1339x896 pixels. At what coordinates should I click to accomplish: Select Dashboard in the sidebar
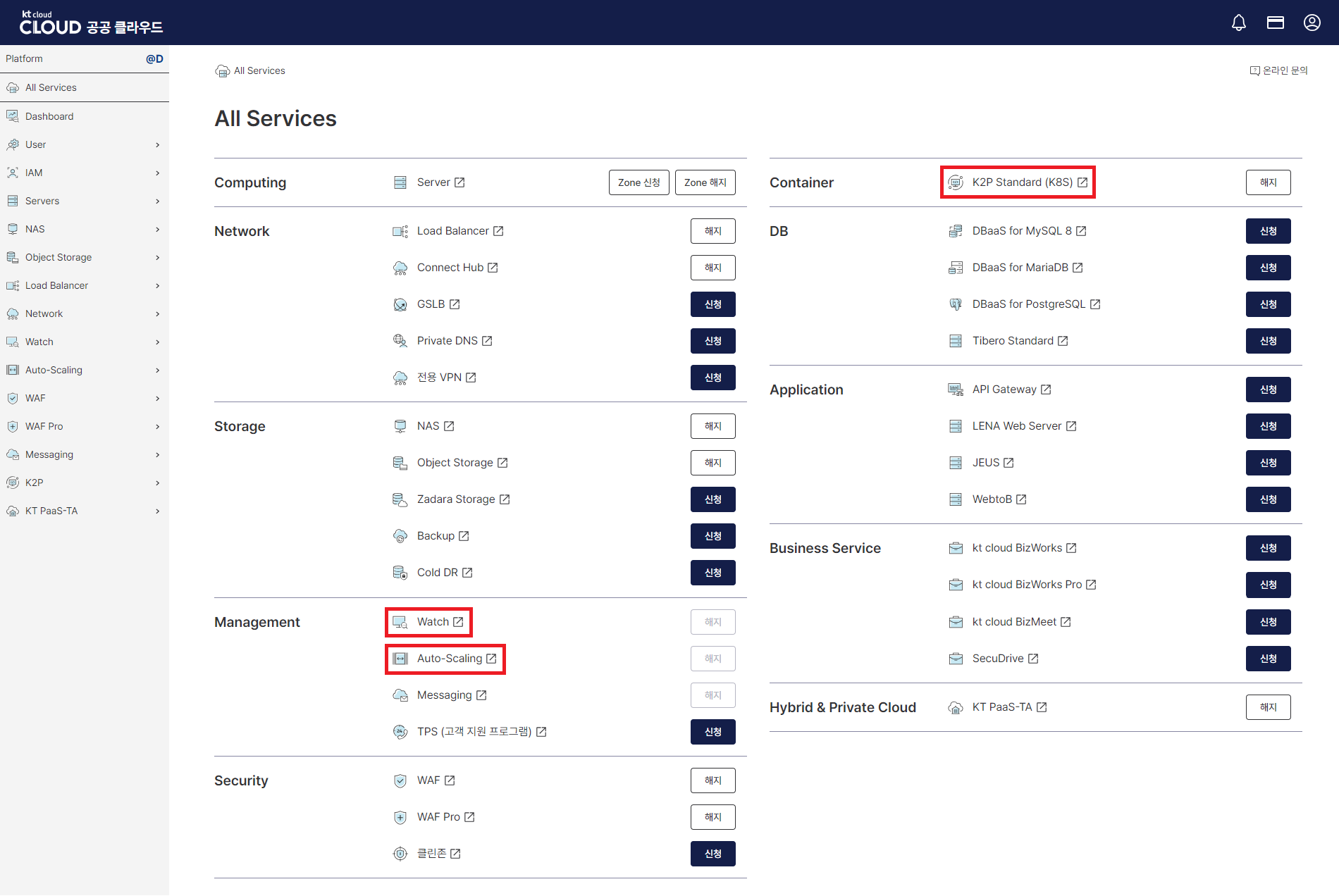49,116
